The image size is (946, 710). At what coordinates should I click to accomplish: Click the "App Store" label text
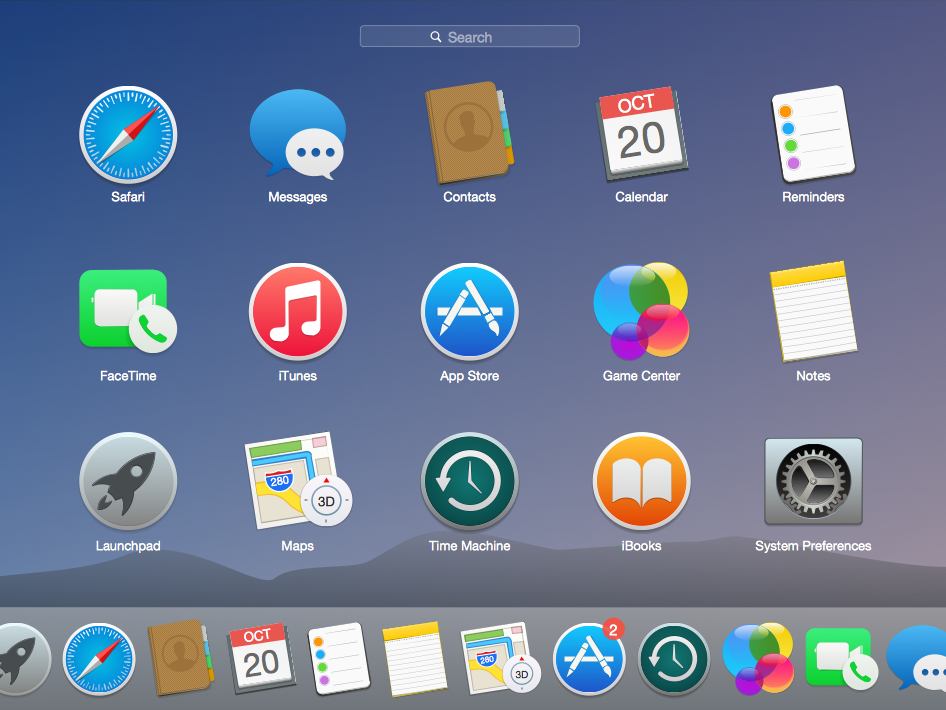[x=469, y=376]
